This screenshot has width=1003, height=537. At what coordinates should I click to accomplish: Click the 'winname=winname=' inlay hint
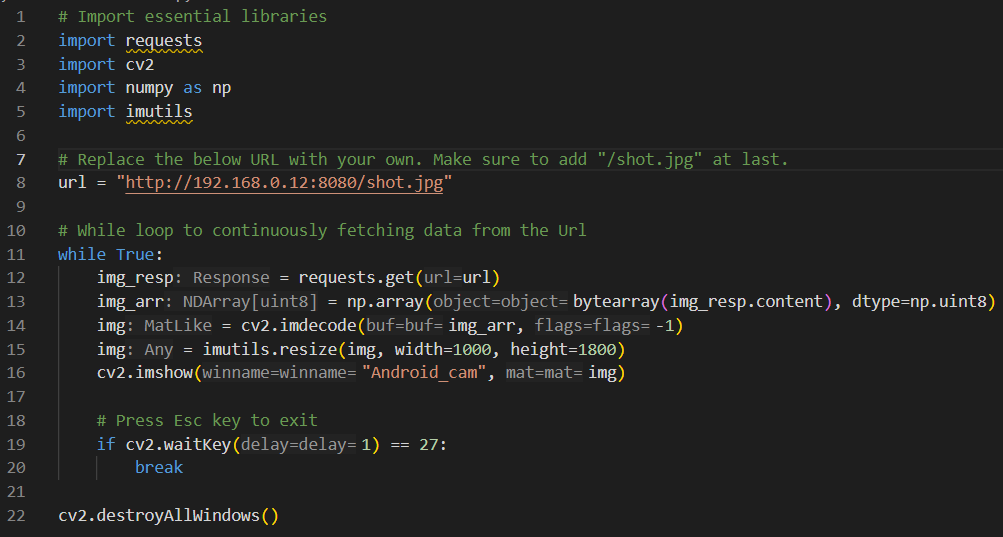point(279,373)
